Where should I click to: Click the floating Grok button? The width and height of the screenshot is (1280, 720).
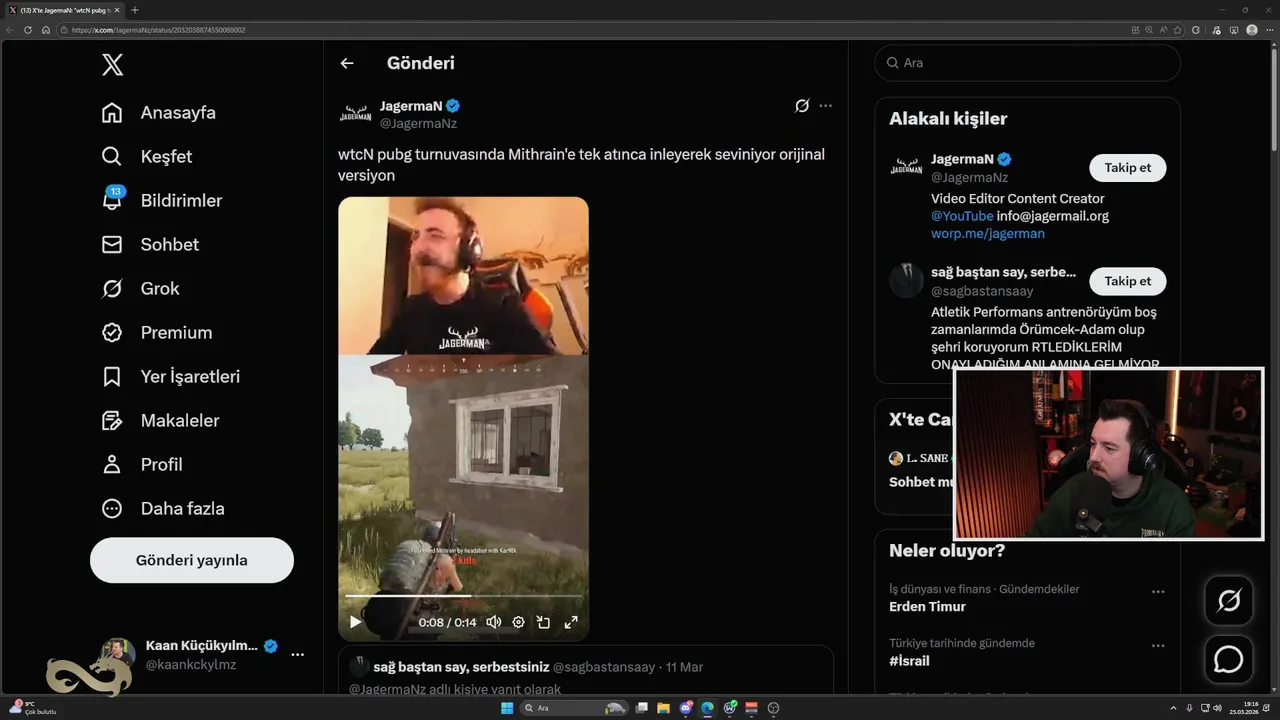pos(1228,601)
